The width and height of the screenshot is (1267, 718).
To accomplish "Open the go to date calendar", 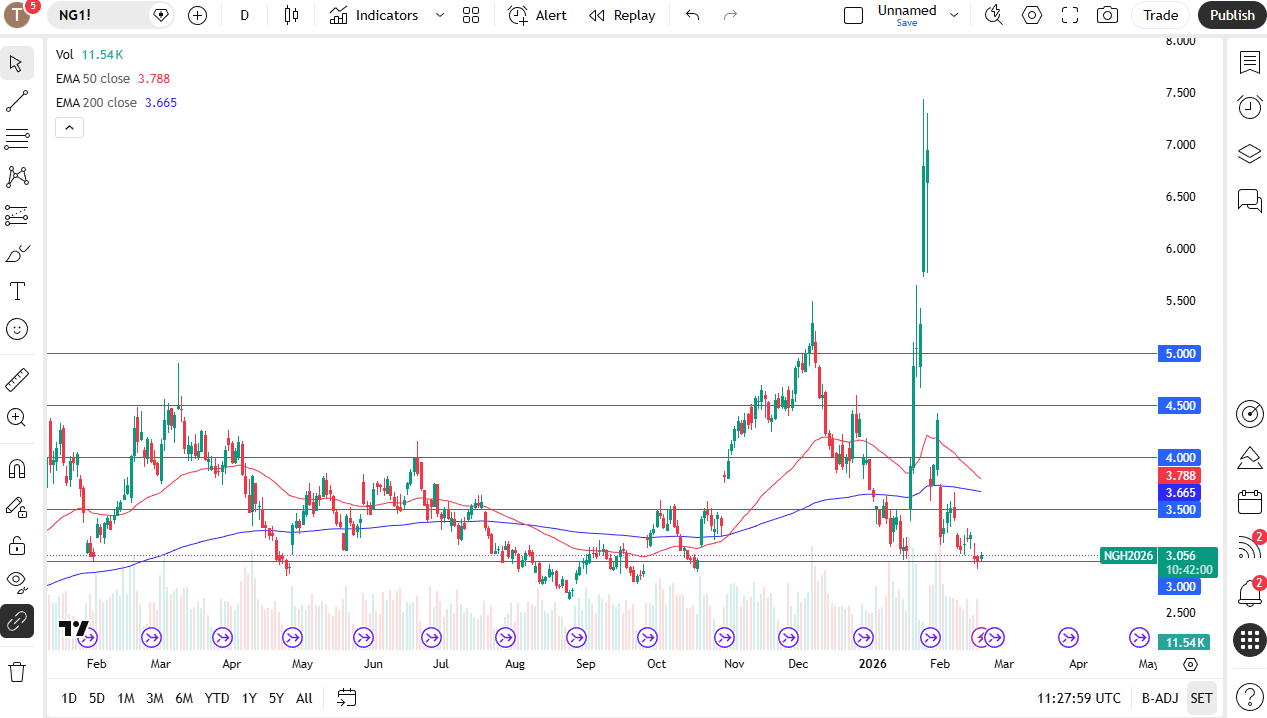I will (347, 698).
